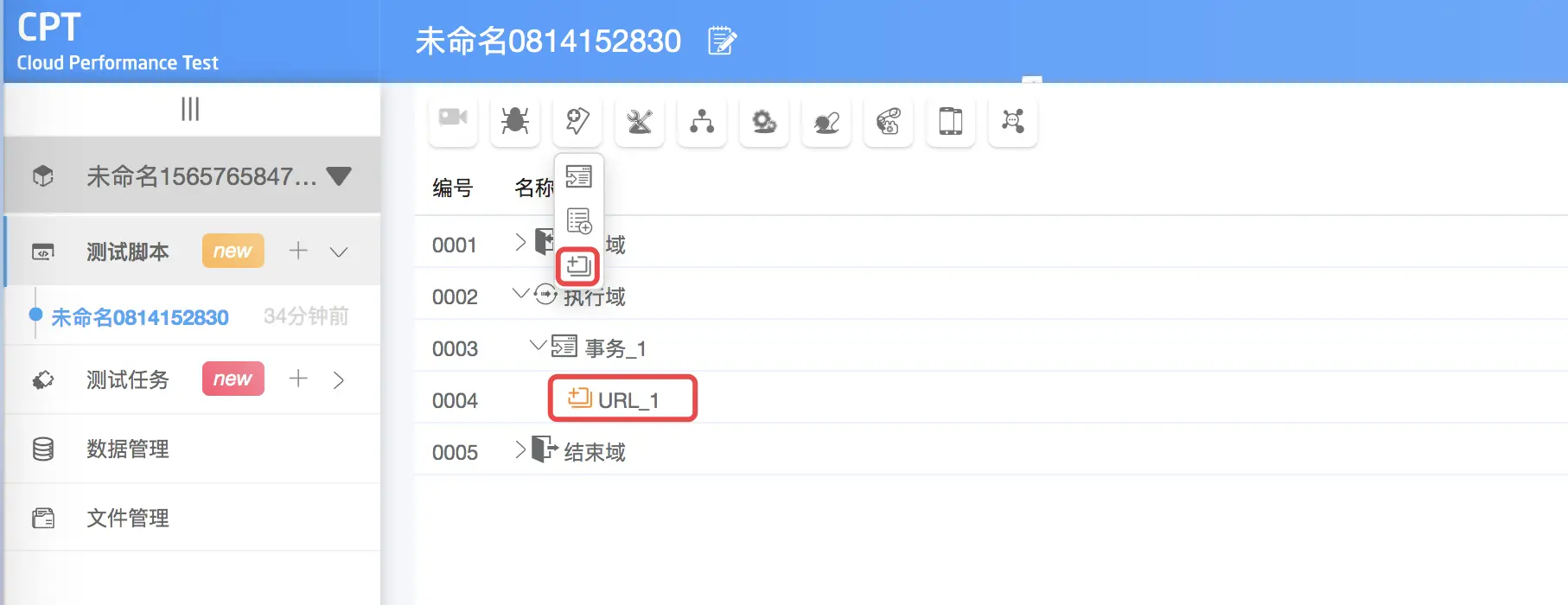Image resolution: width=1568 pixels, height=605 pixels.
Task: Click the bug debug icon in toolbar
Action: pos(515,121)
